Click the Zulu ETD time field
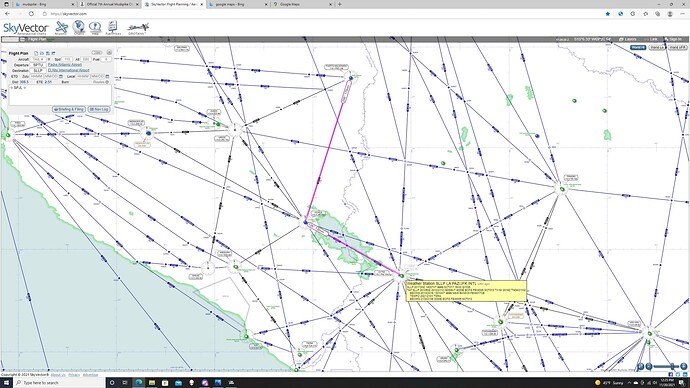The image size is (690, 388). coord(37,77)
